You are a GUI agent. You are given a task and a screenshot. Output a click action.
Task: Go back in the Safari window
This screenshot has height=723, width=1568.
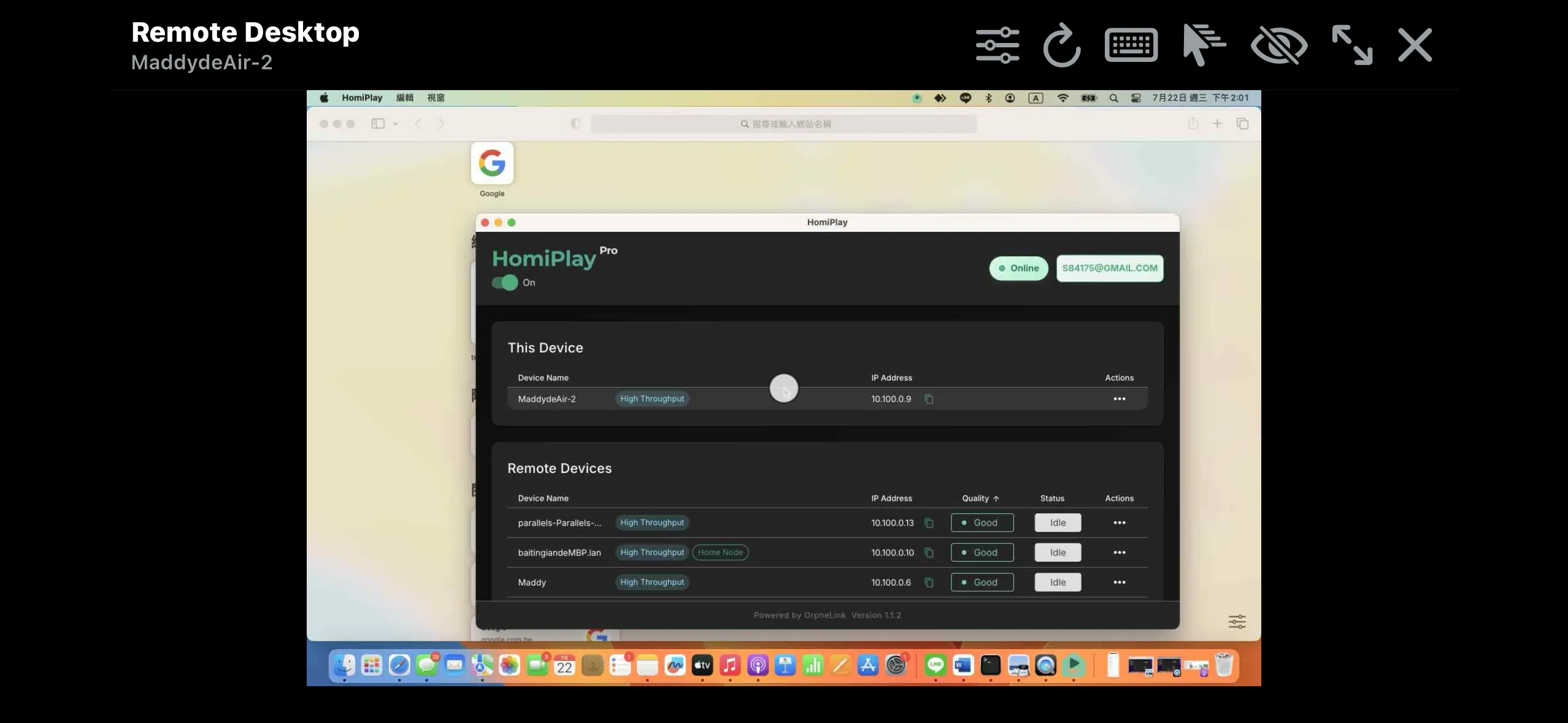[418, 124]
